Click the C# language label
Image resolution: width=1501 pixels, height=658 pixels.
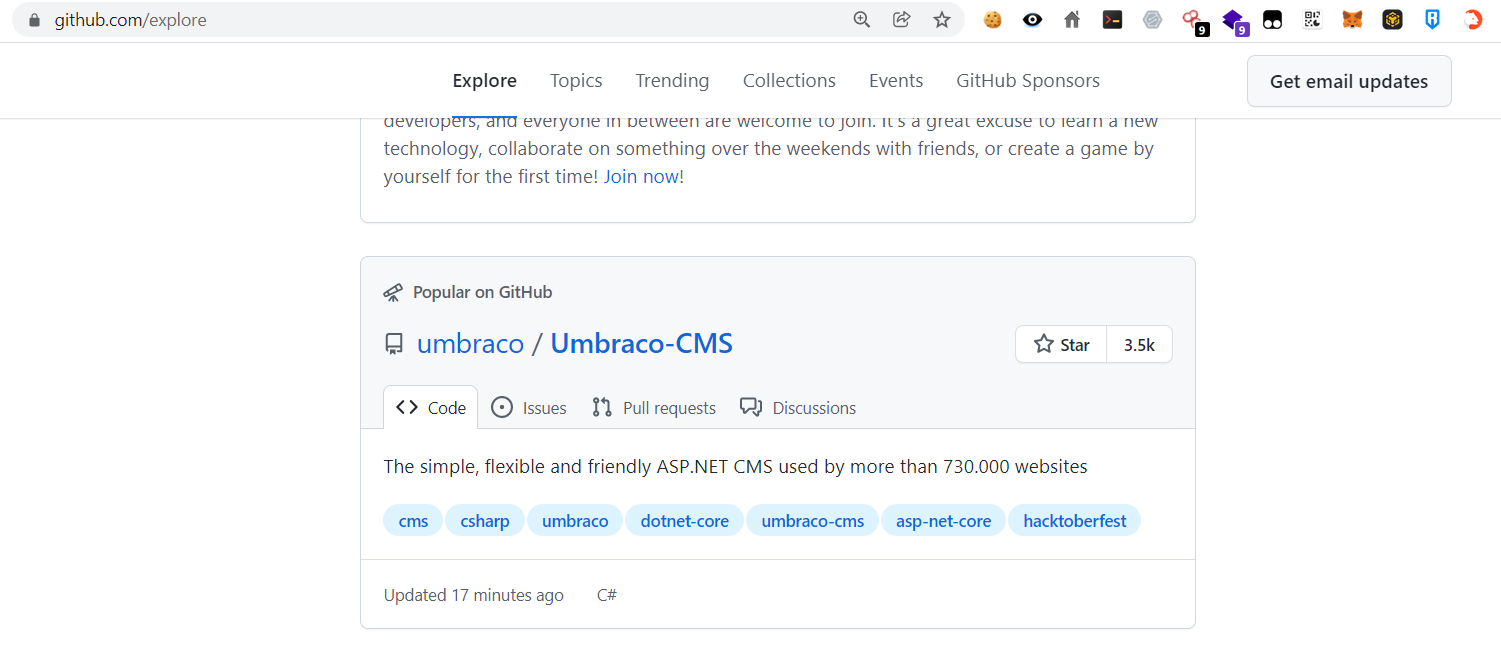point(607,595)
